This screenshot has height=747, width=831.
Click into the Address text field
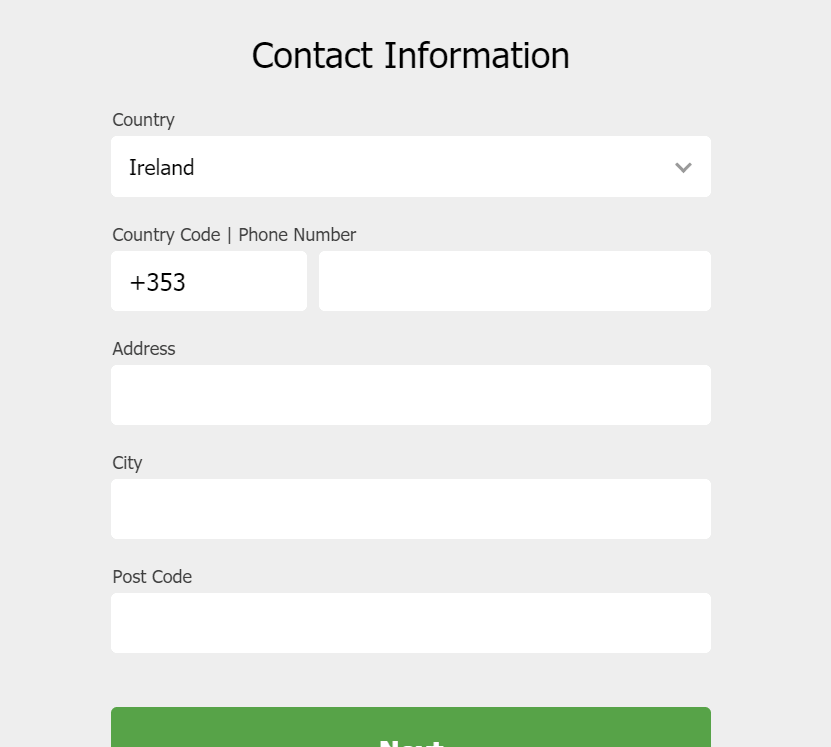coord(411,395)
